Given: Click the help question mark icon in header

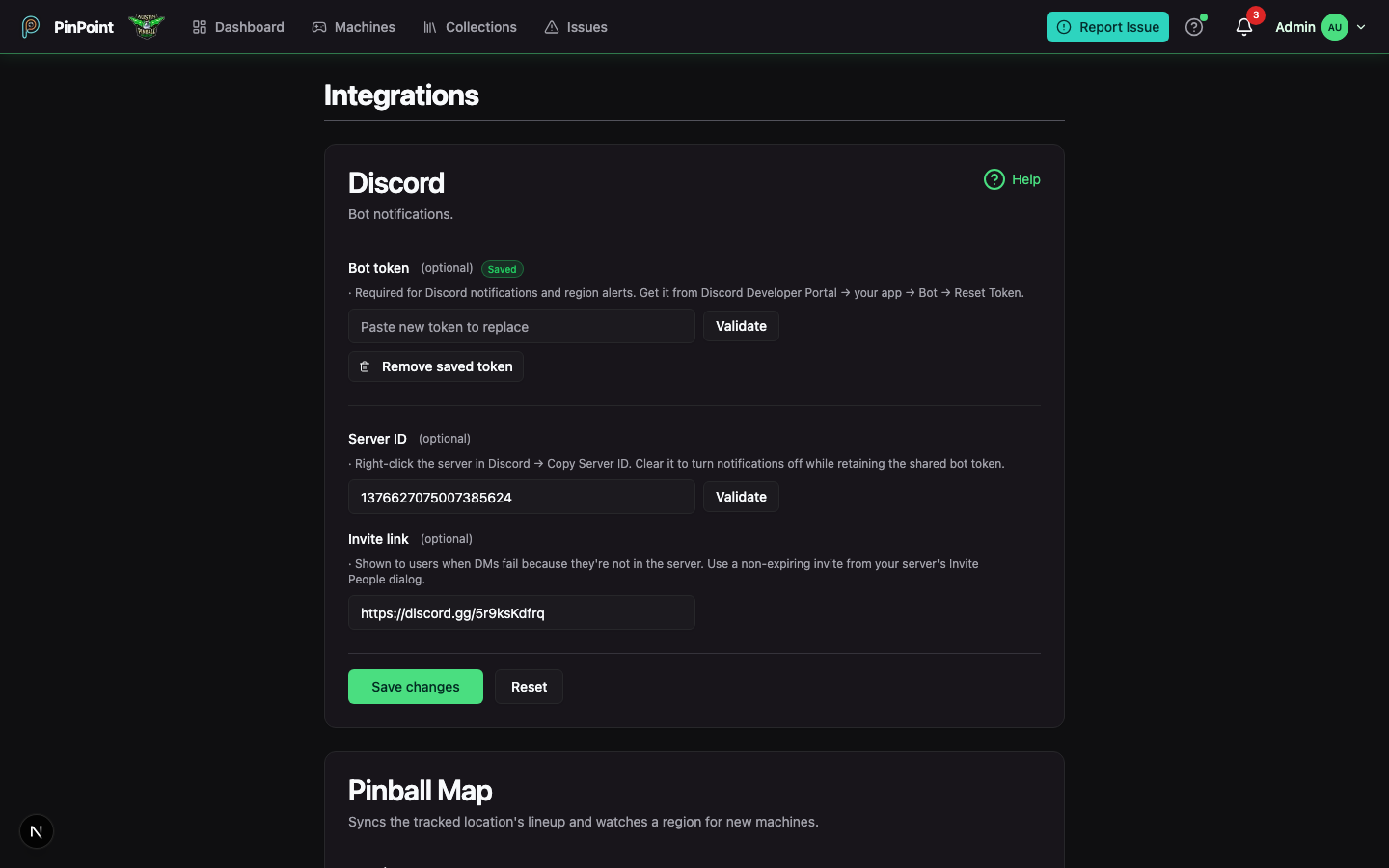Looking at the screenshot, I should point(1194,27).
